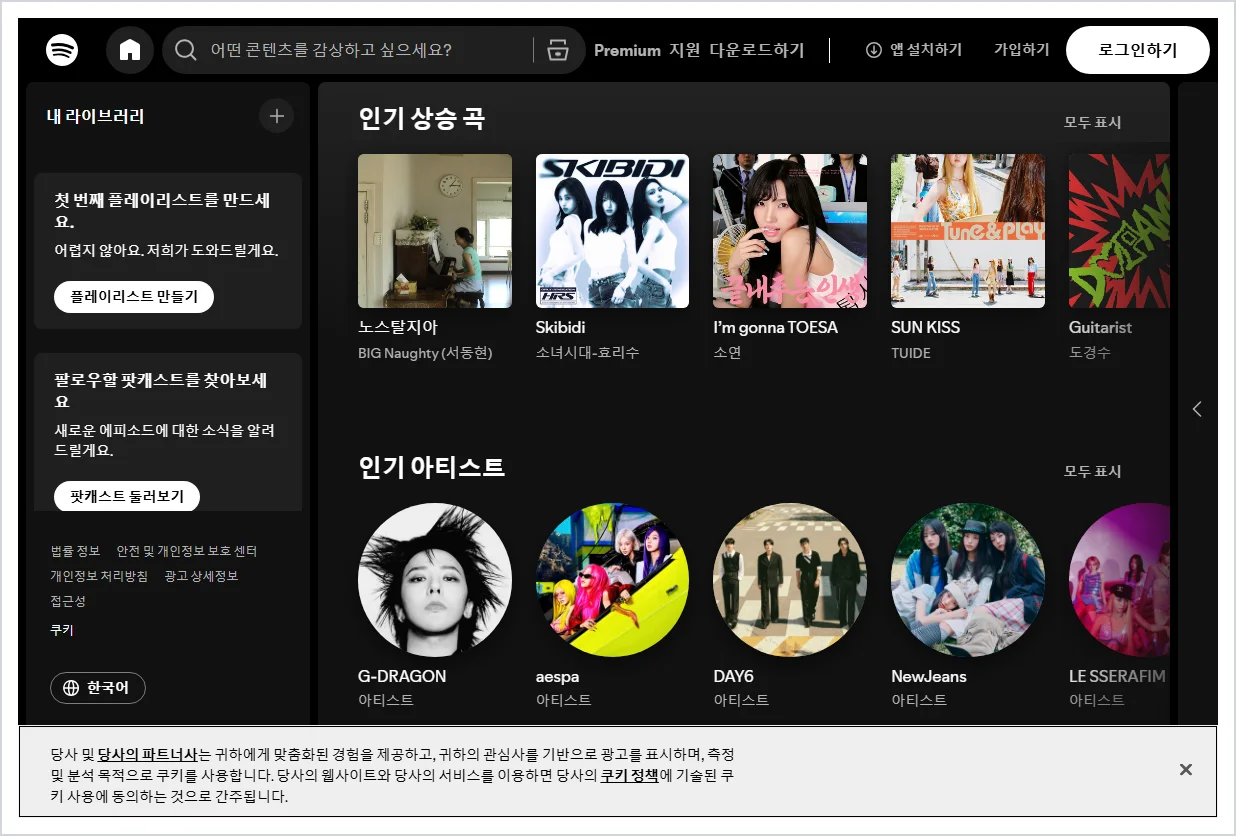Click 앱 설치하기 text link
The image size is (1236, 836).
coord(926,50)
